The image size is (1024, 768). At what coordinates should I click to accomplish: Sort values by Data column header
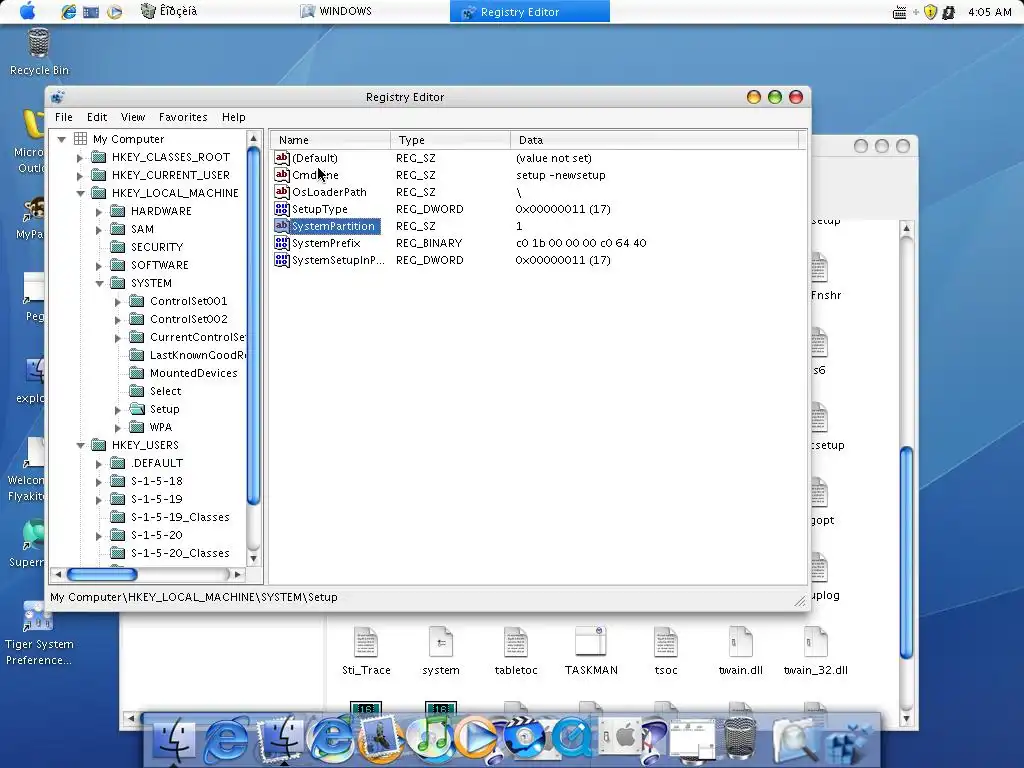654,140
